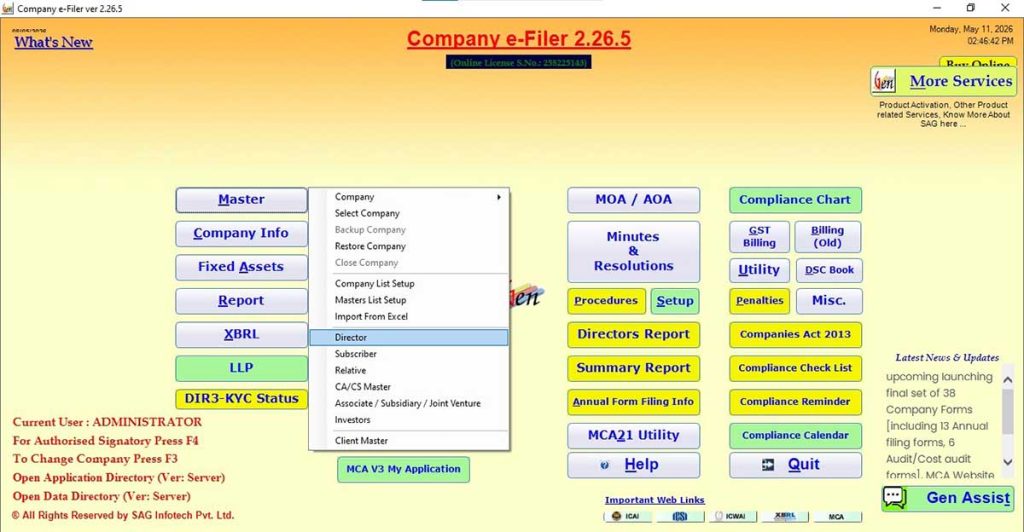Open Compliance Calendar

795,435
